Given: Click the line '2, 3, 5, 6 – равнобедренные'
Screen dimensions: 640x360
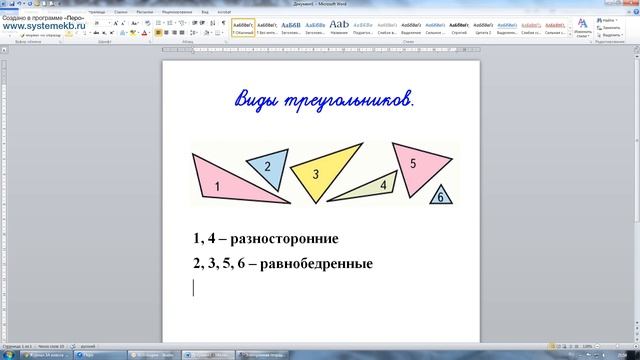Looking at the screenshot, I should coord(283,263).
